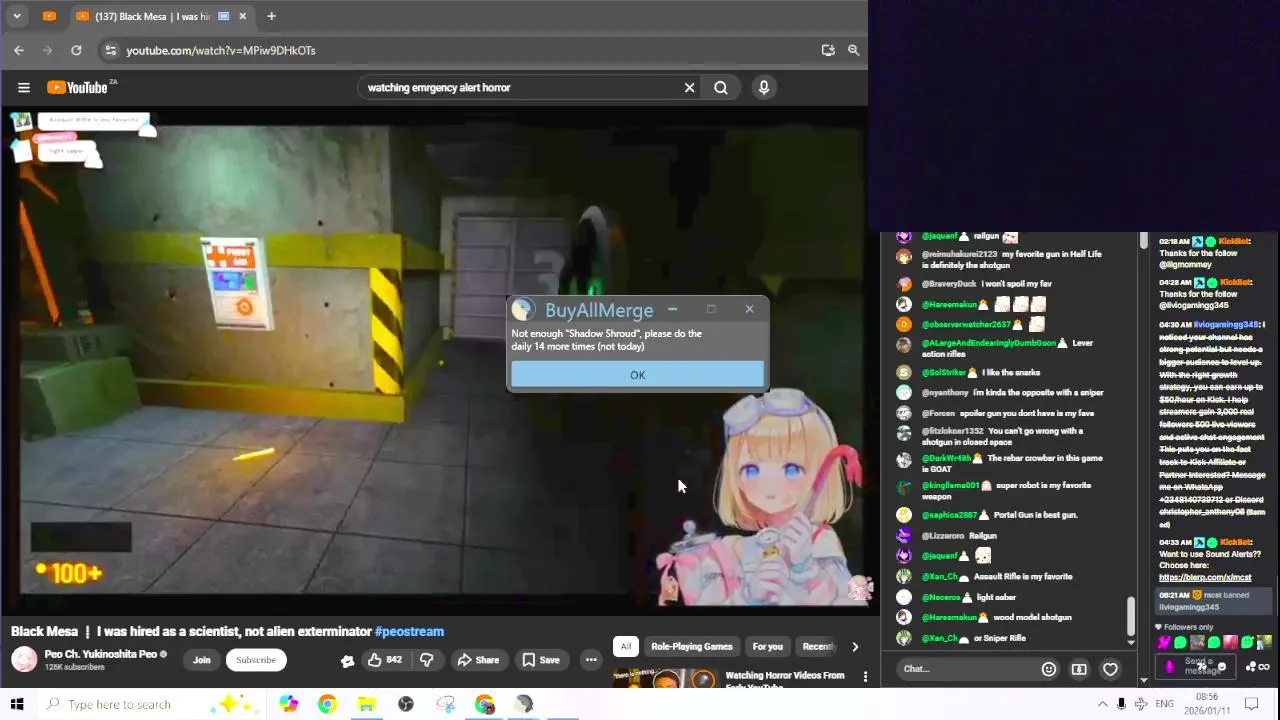Clear the YouTube search query text
The image size is (1280, 720).
tap(689, 87)
